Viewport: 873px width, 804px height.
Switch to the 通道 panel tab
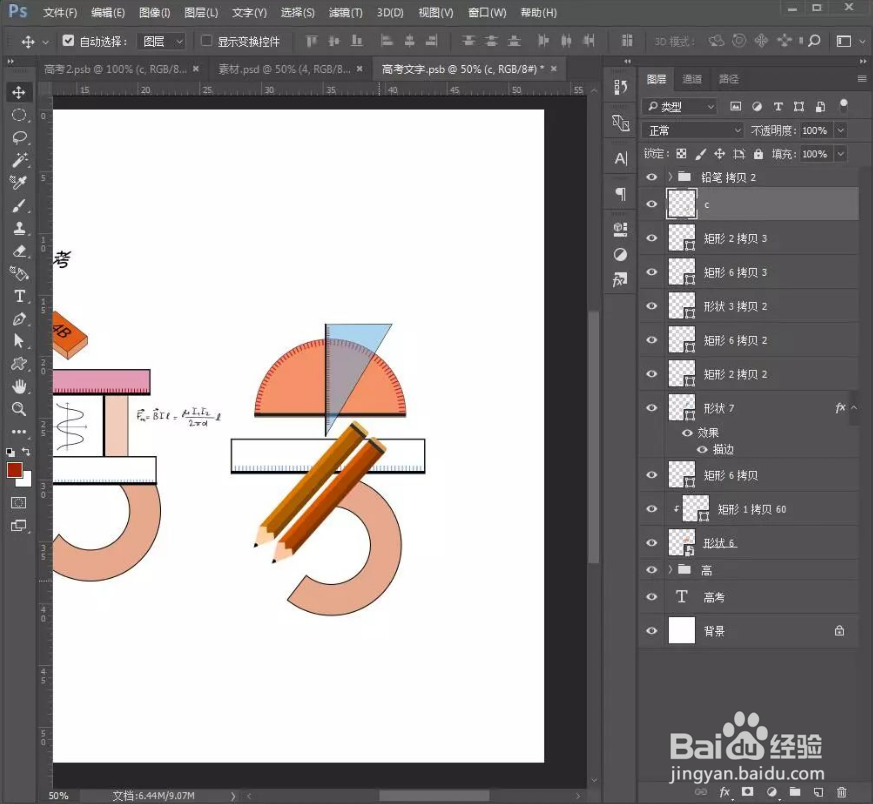click(692, 79)
